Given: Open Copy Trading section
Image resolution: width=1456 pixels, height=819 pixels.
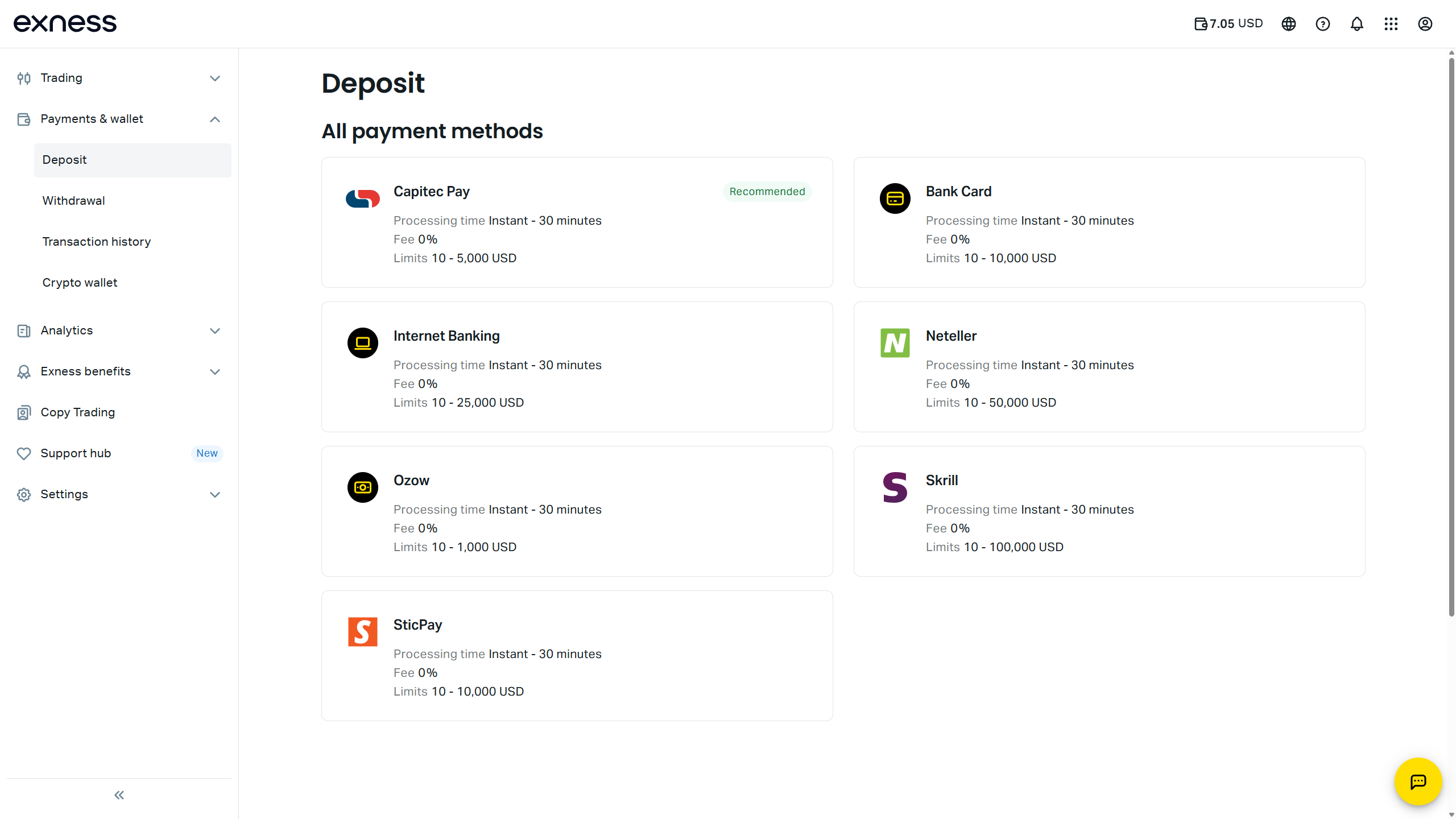Looking at the screenshot, I should point(119,412).
